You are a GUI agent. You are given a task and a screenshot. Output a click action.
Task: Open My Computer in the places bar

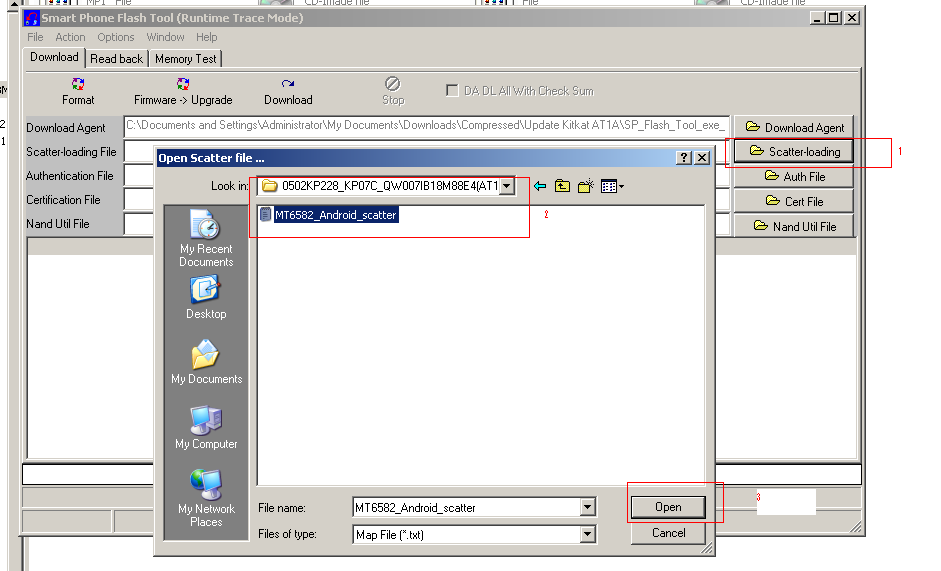click(x=206, y=427)
